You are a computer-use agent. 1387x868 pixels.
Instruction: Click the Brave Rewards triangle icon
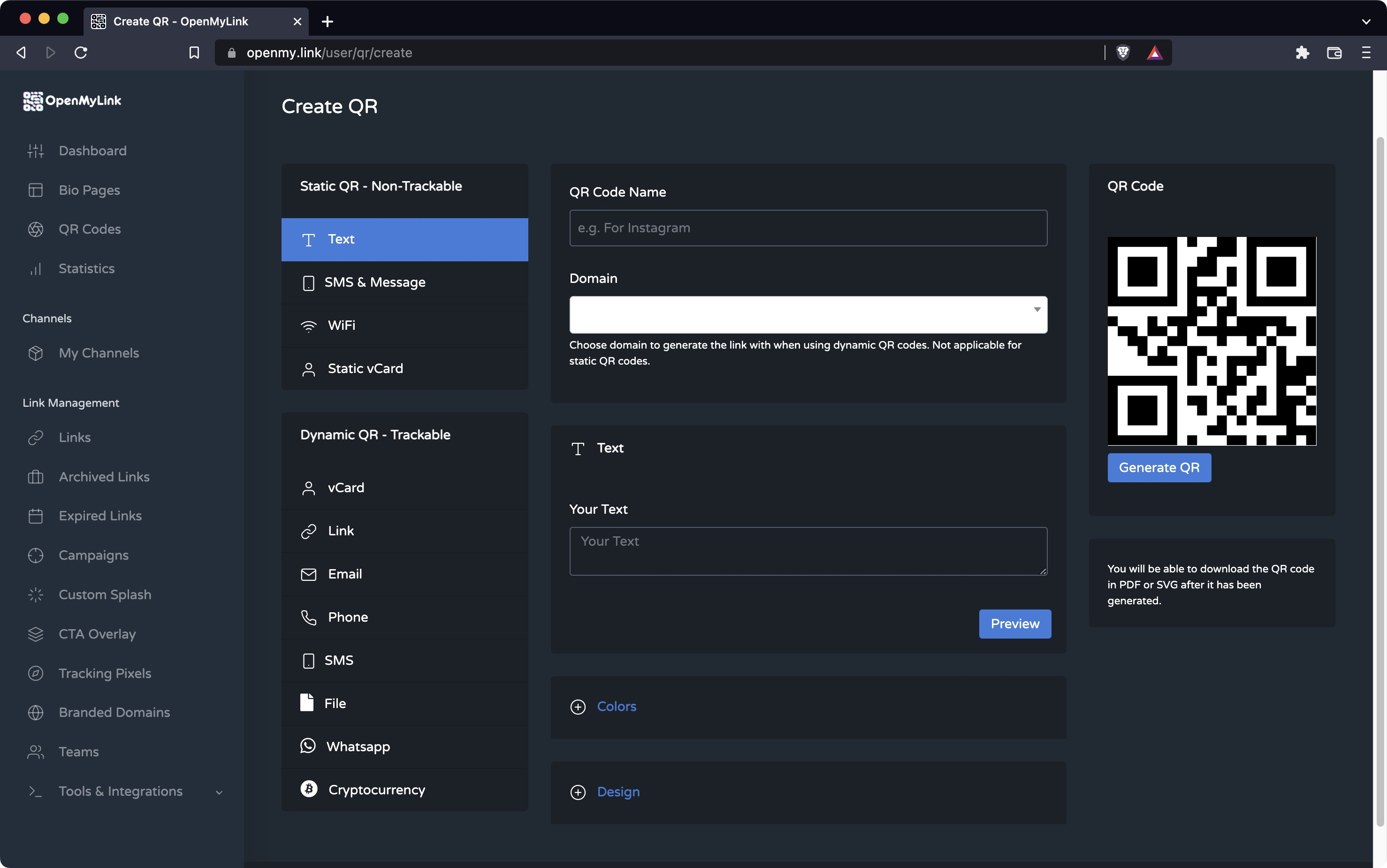[1154, 53]
